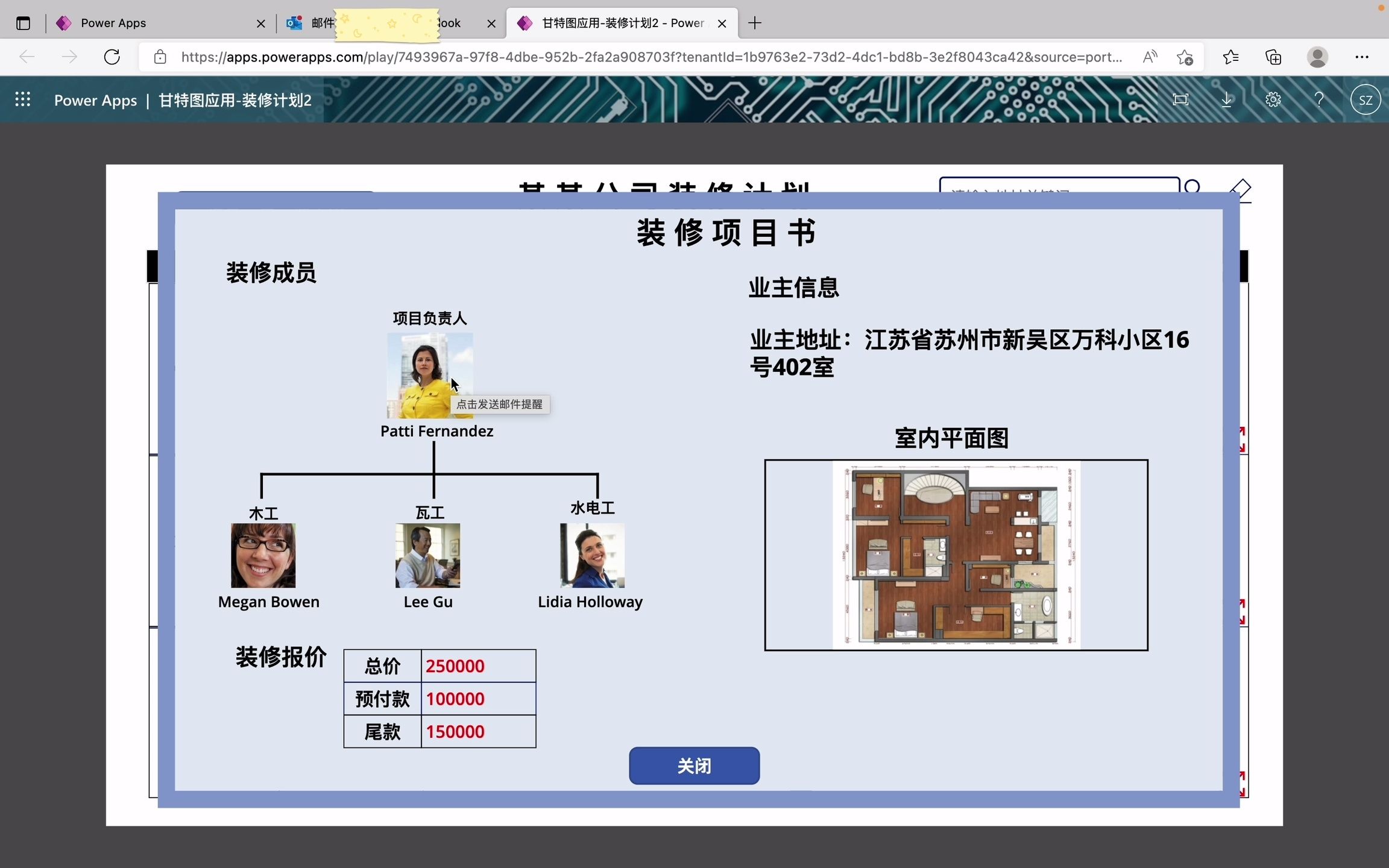Click the download app icon in header
This screenshot has width=1389, height=868.
pyautogui.click(x=1226, y=99)
